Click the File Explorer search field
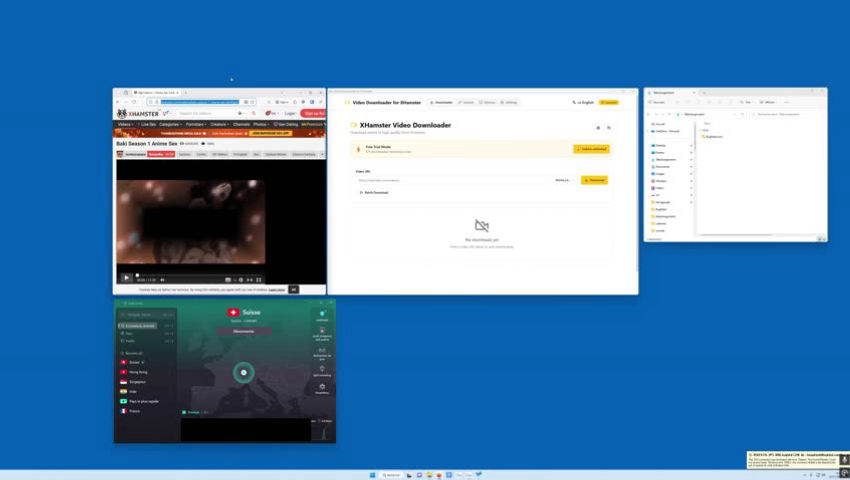Image resolution: width=850 pixels, height=480 pixels. (788, 114)
